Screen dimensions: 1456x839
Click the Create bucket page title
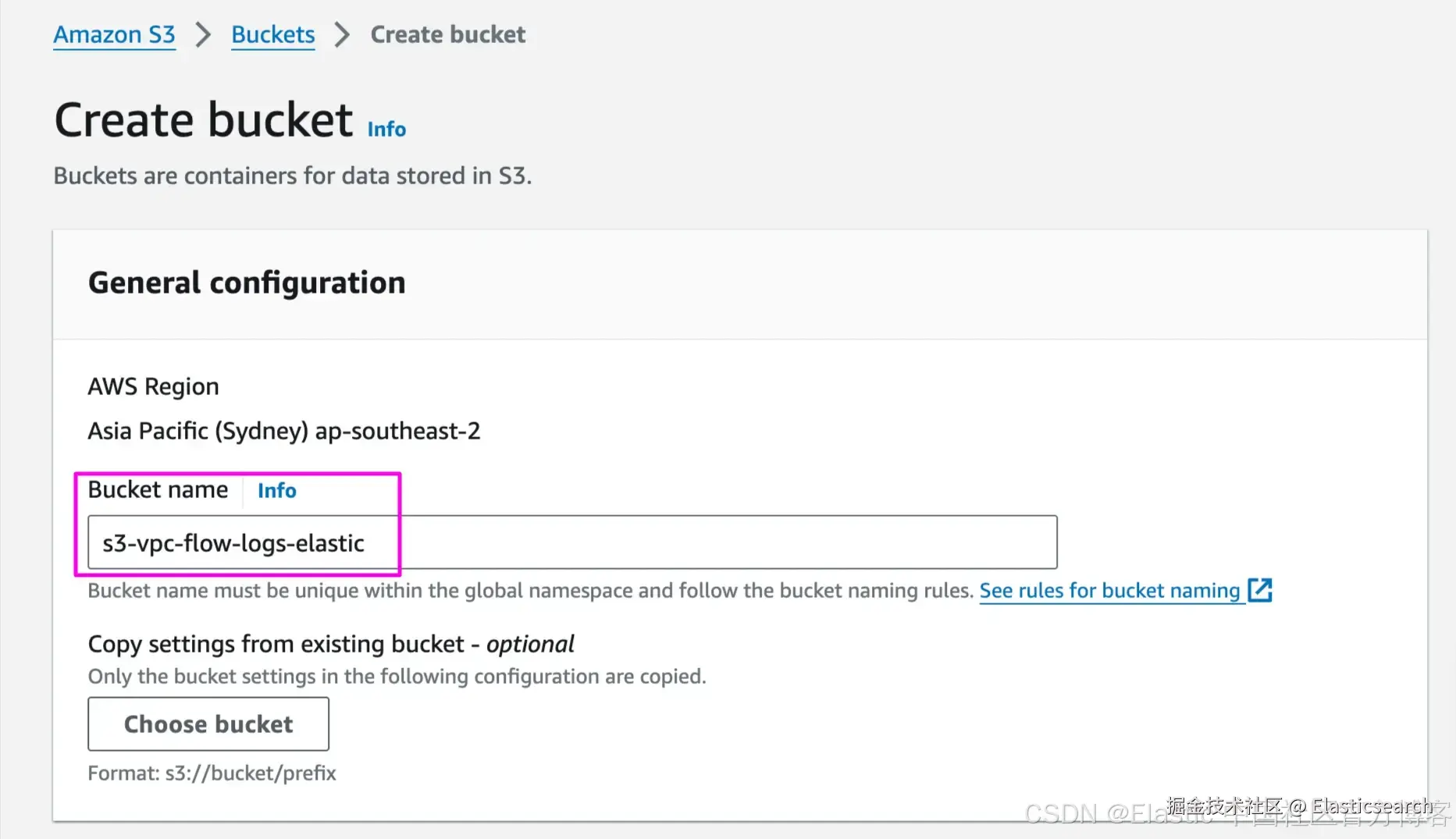tap(203, 120)
